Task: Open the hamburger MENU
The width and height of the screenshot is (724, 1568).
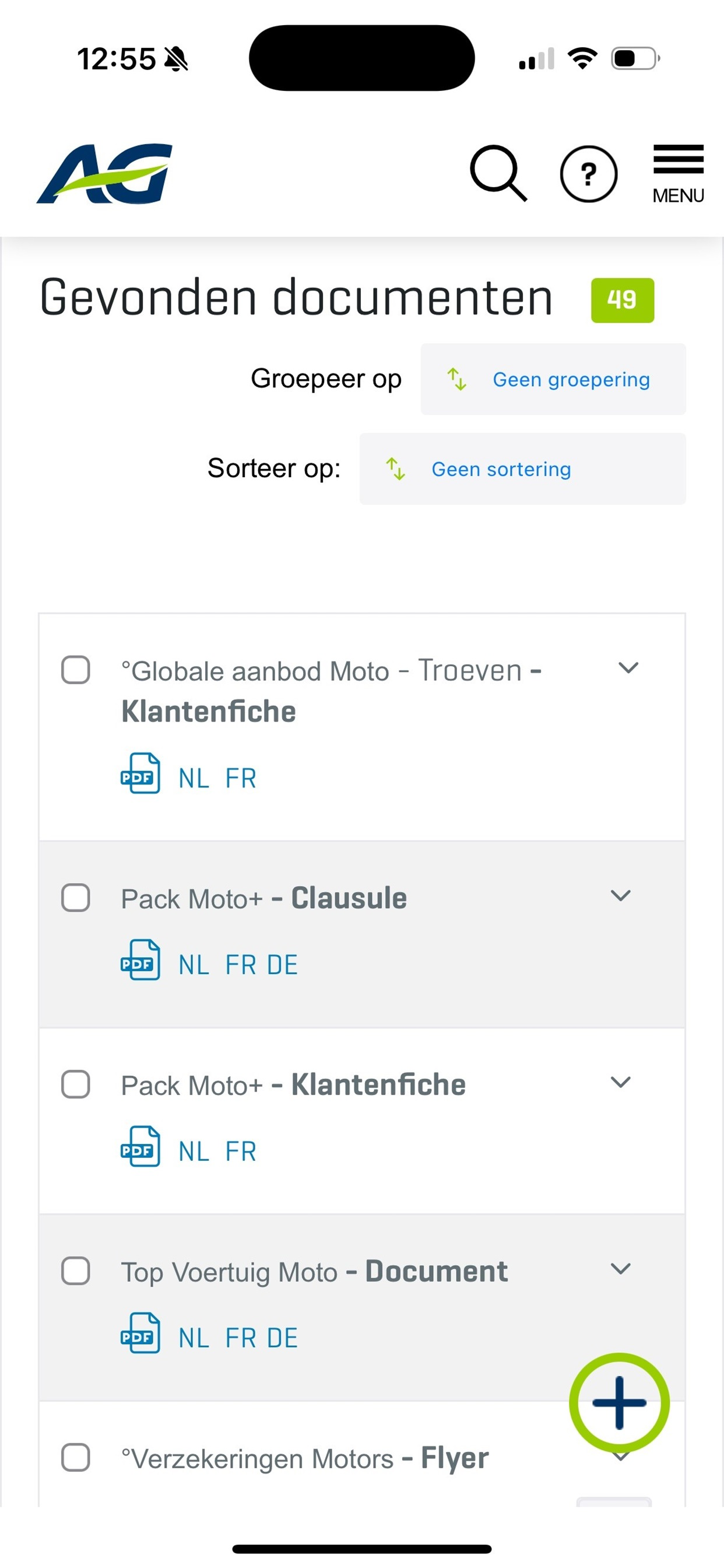Action: (678, 173)
